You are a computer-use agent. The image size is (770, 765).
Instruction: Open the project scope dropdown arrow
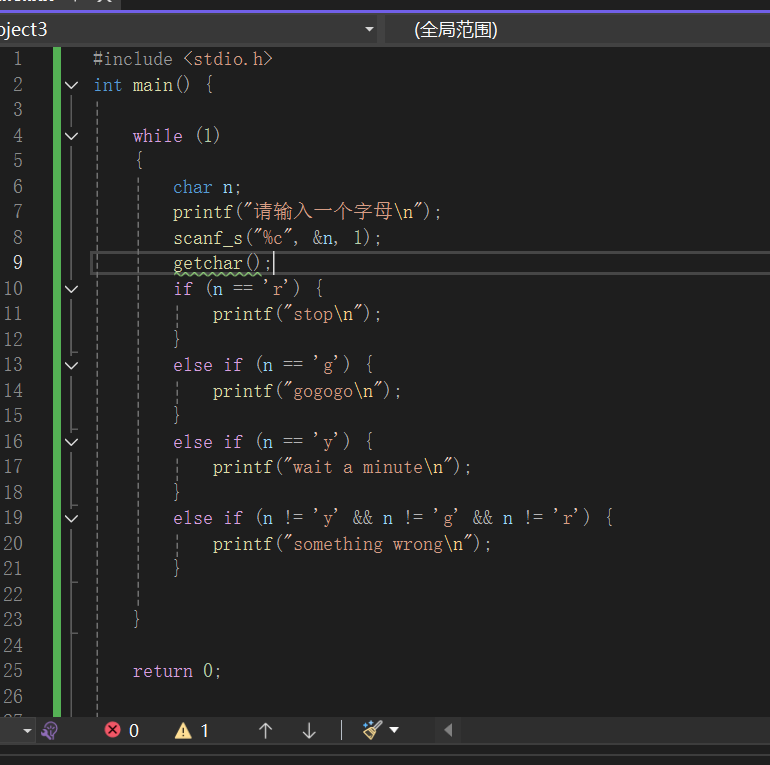click(x=369, y=29)
